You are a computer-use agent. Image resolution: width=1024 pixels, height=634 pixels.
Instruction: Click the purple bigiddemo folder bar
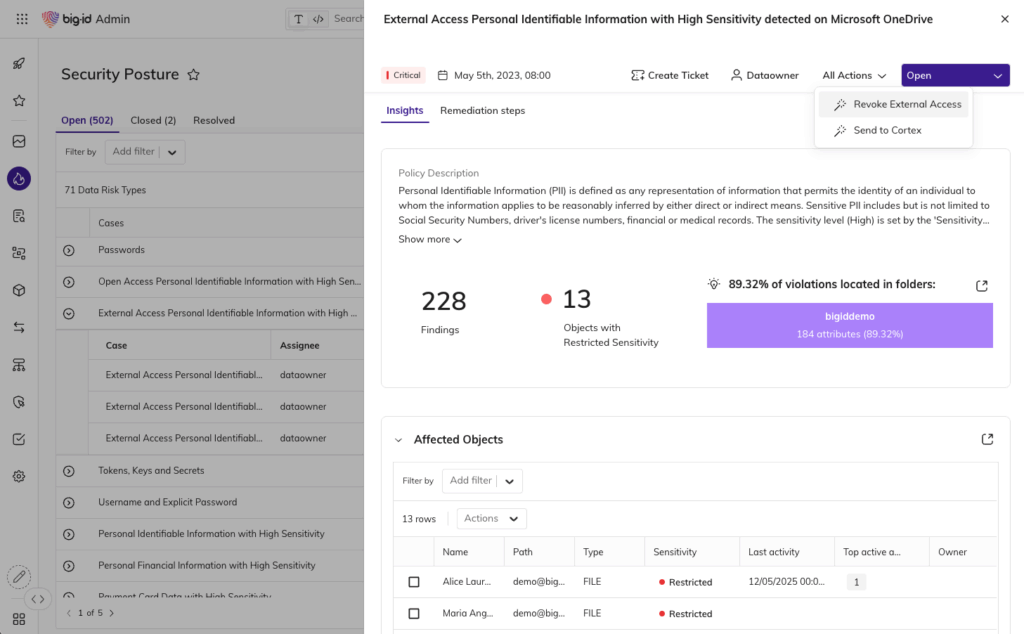849,325
